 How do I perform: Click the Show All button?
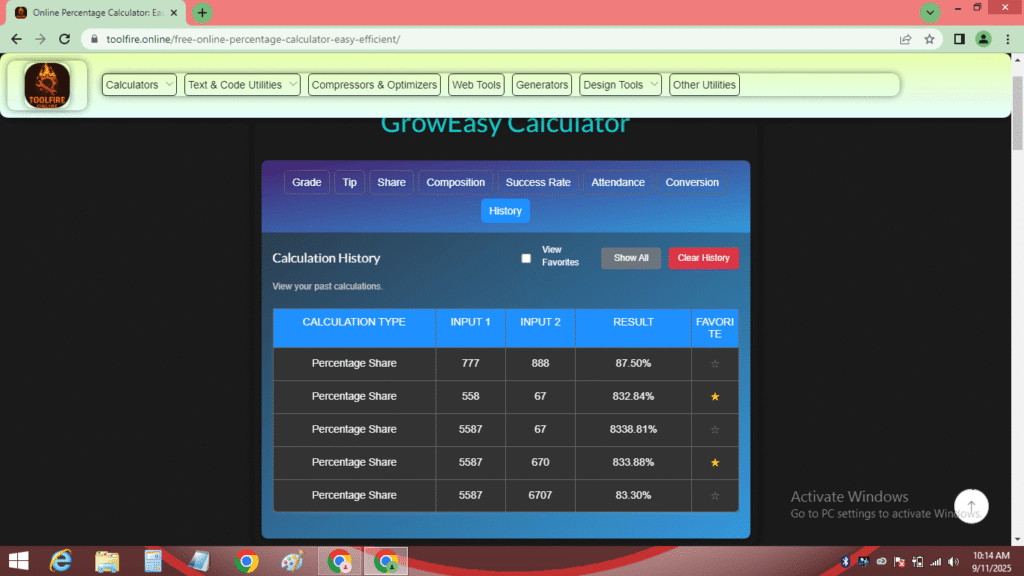pos(630,258)
